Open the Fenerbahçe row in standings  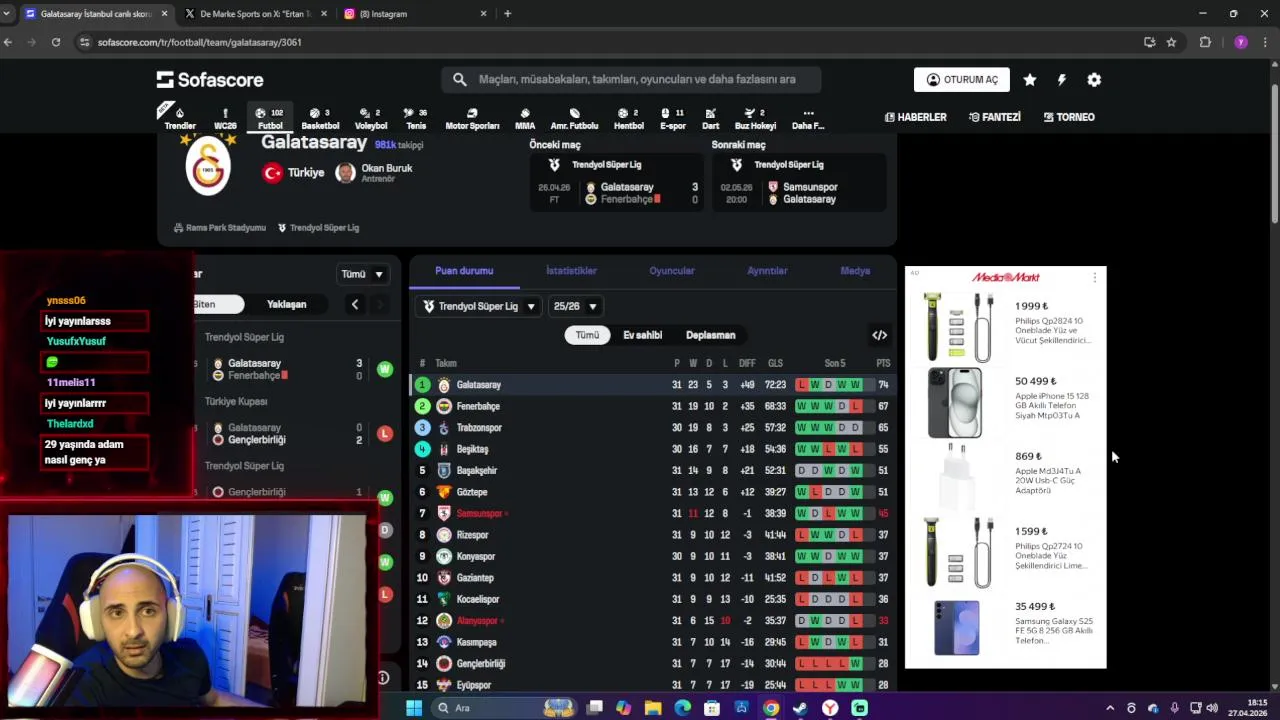653,406
